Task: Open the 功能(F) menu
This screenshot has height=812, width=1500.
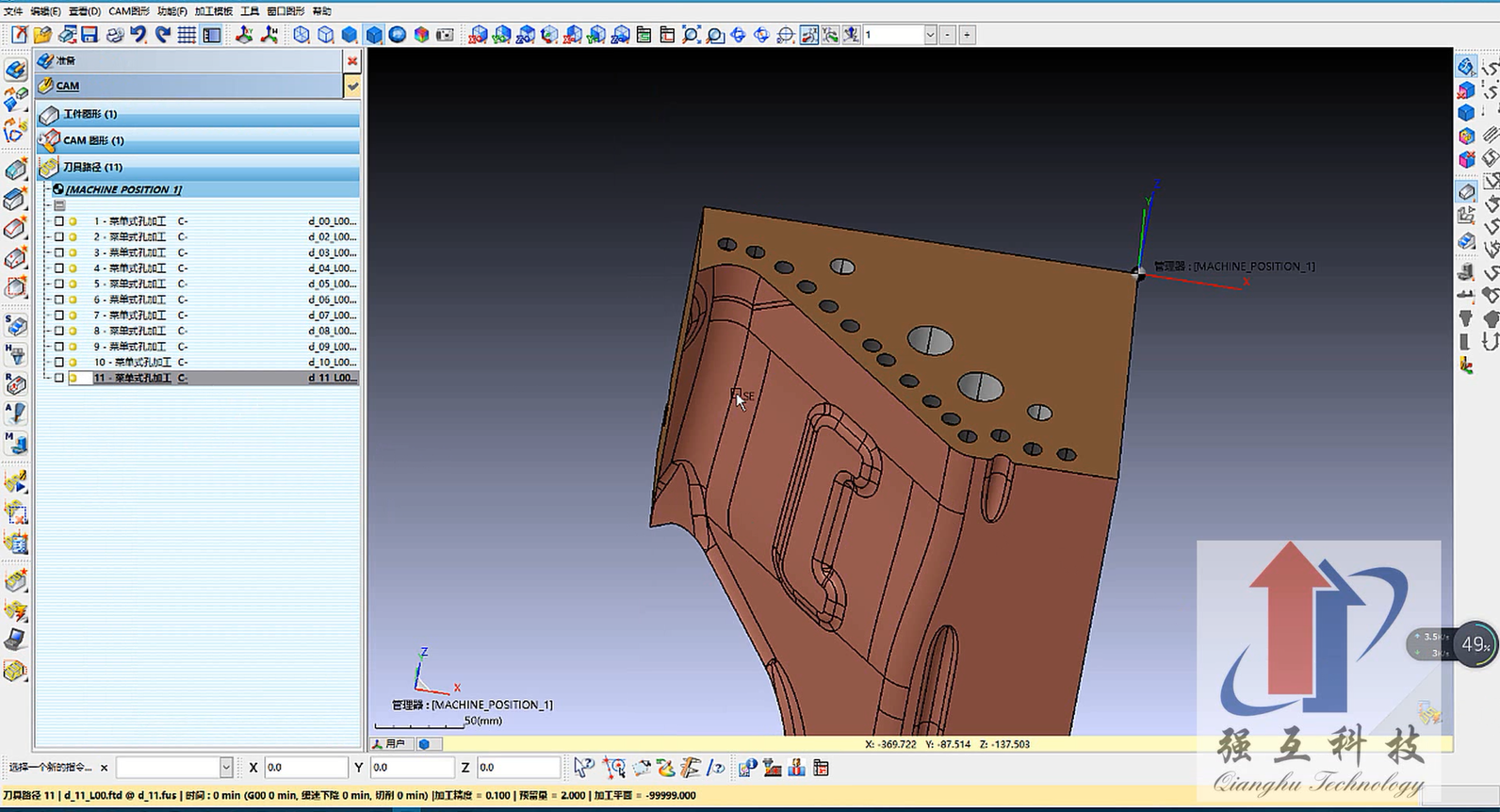Action: click(x=171, y=11)
